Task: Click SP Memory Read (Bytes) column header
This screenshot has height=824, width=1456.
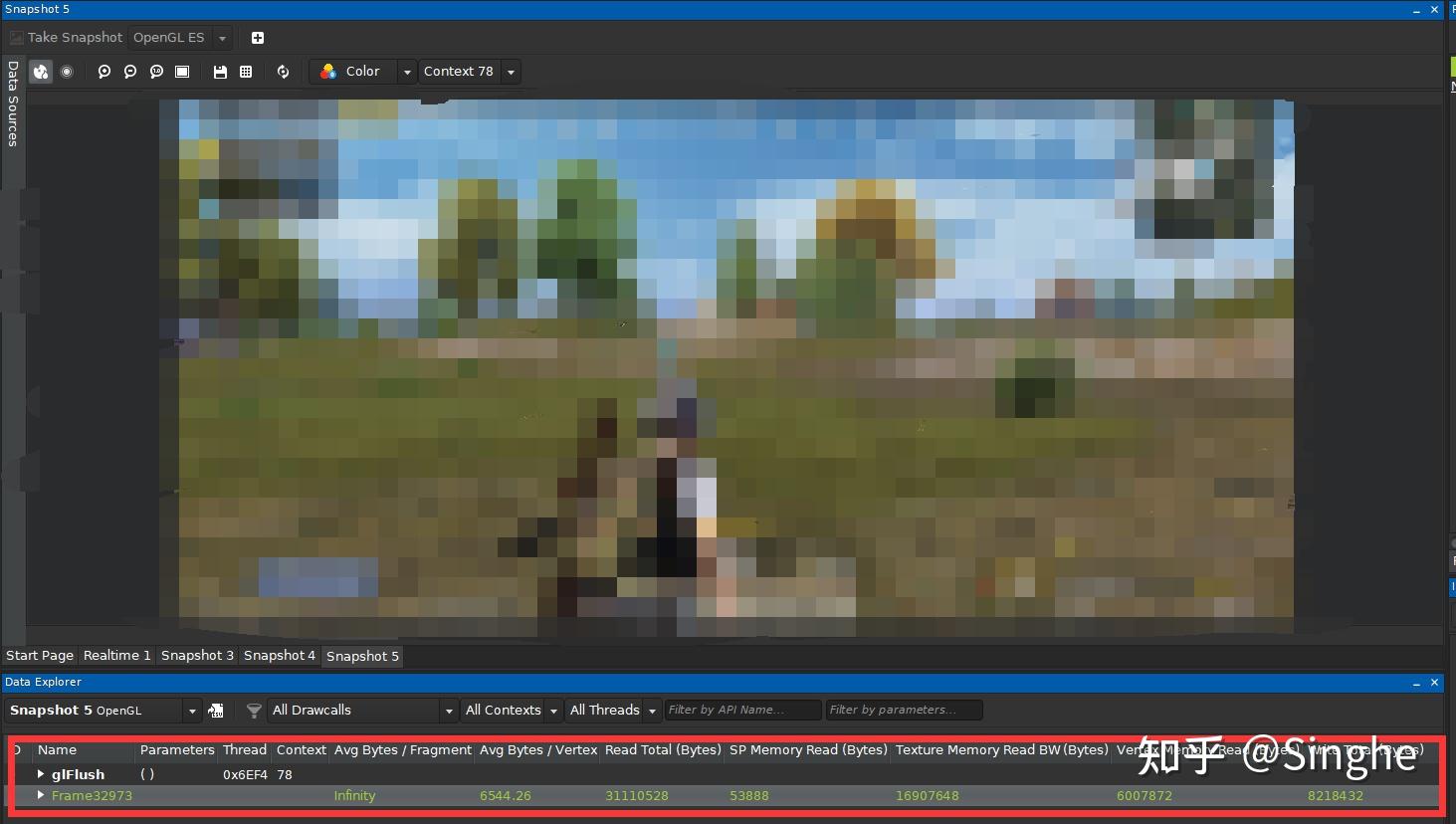Action: (808, 750)
